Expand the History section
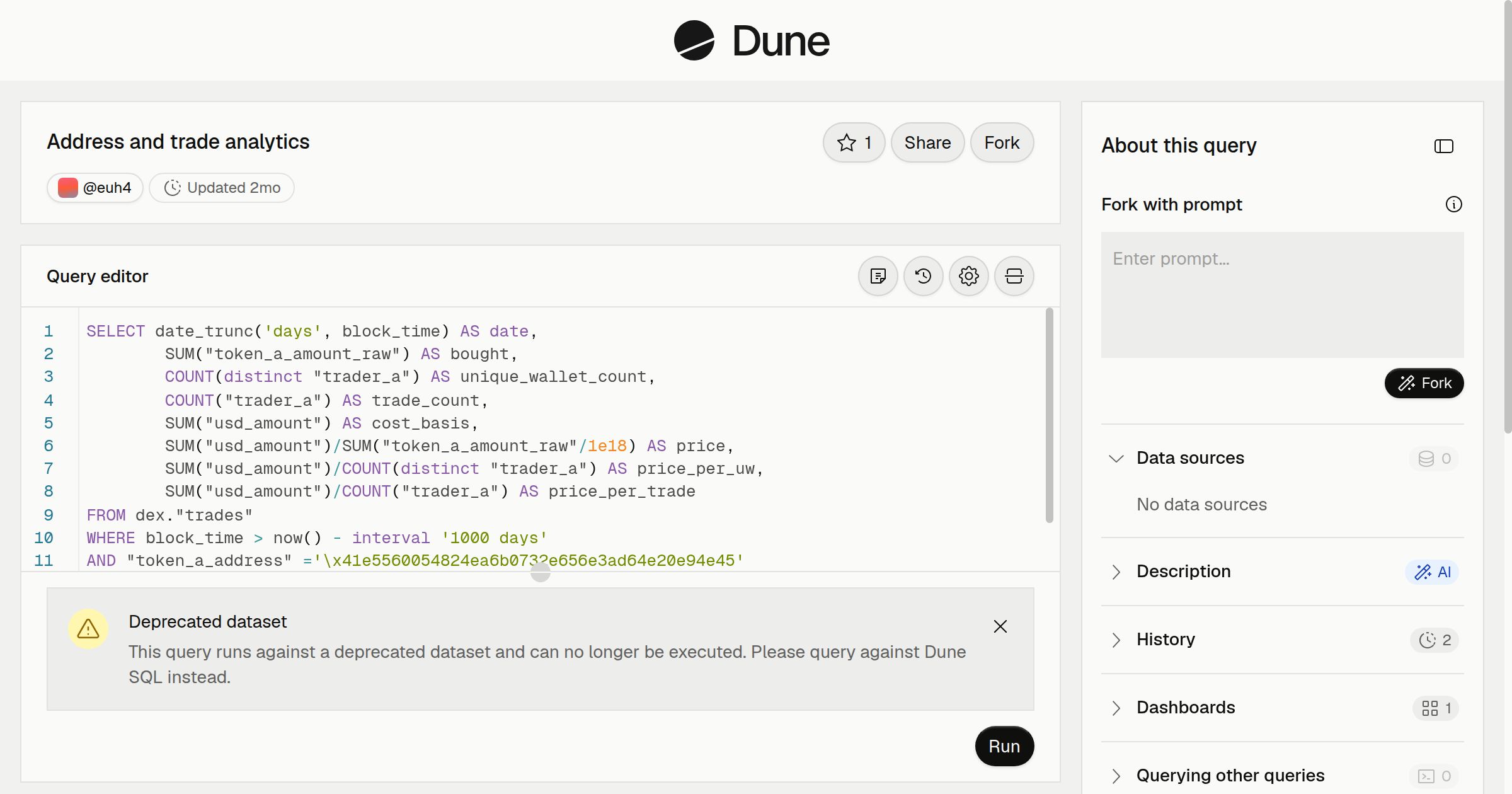The image size is (1512, 794). (x=1116, y=640)
